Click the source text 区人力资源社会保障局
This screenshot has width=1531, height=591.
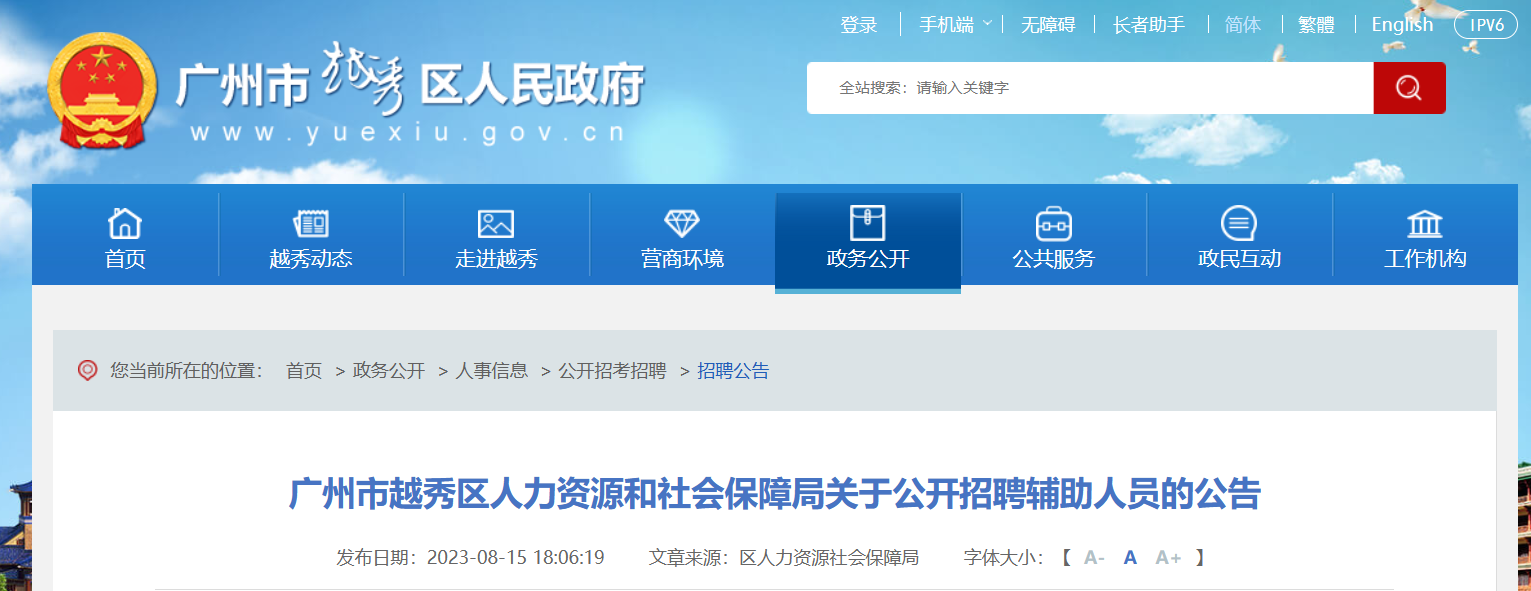click(x=829, y=558)
